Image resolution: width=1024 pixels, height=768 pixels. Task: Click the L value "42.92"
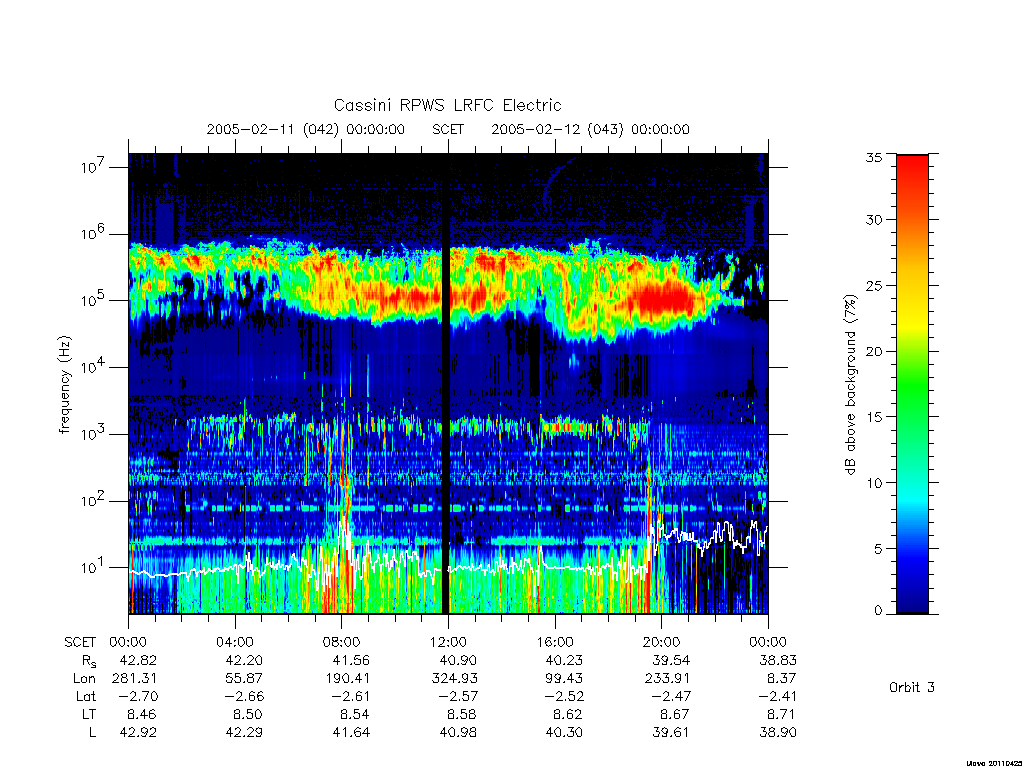(x=138, y=732)
